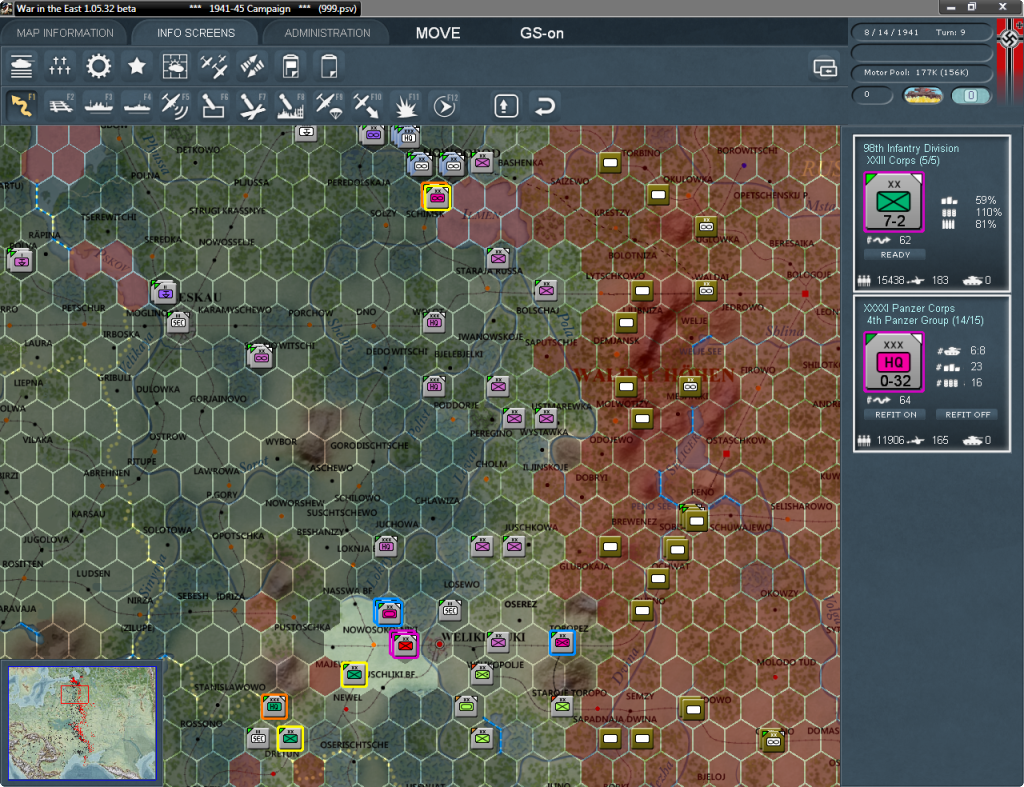Select the F5 air recon mode
1024x787 pixels.
pos(175,105)
